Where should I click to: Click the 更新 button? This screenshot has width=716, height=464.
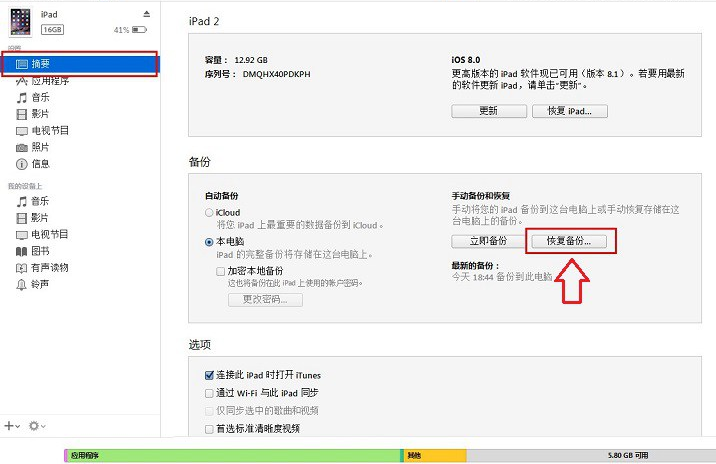pos(489,111)
